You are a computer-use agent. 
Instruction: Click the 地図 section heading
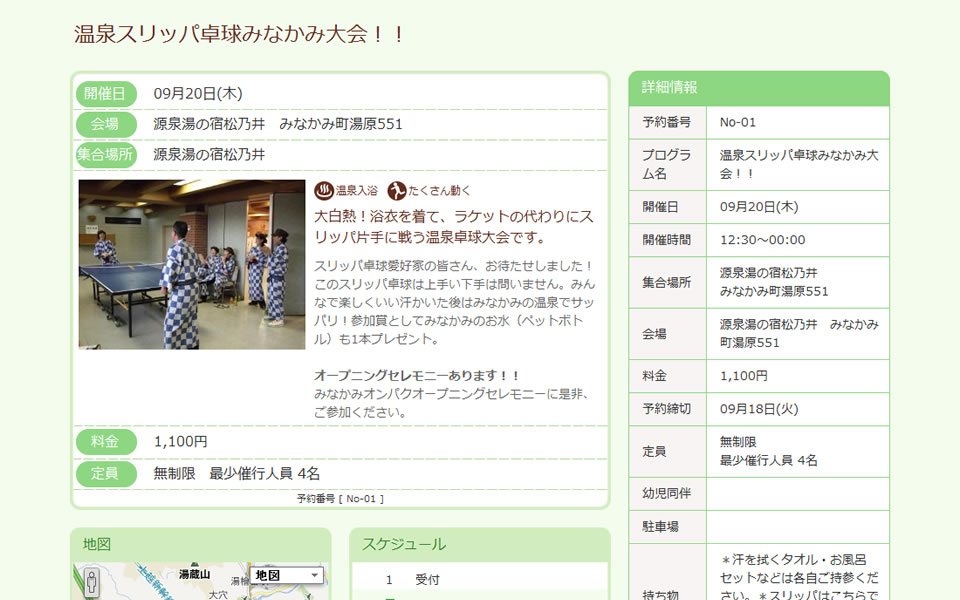pyautogui.click(x=97, y=544)
